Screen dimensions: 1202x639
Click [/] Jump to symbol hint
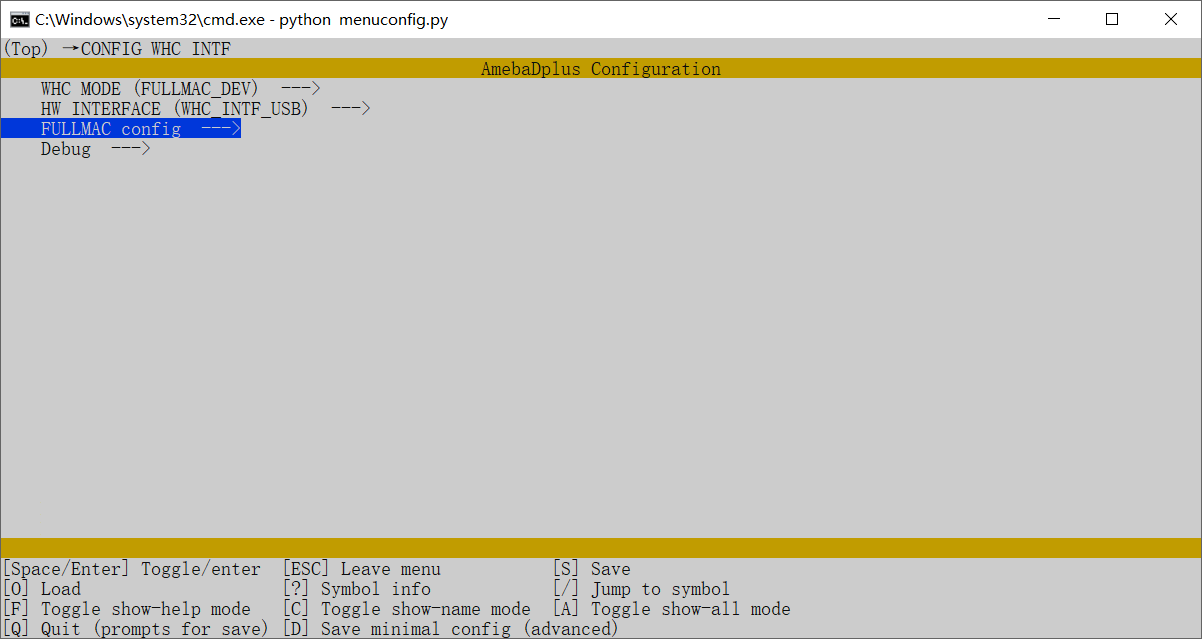tap(641, 589)
